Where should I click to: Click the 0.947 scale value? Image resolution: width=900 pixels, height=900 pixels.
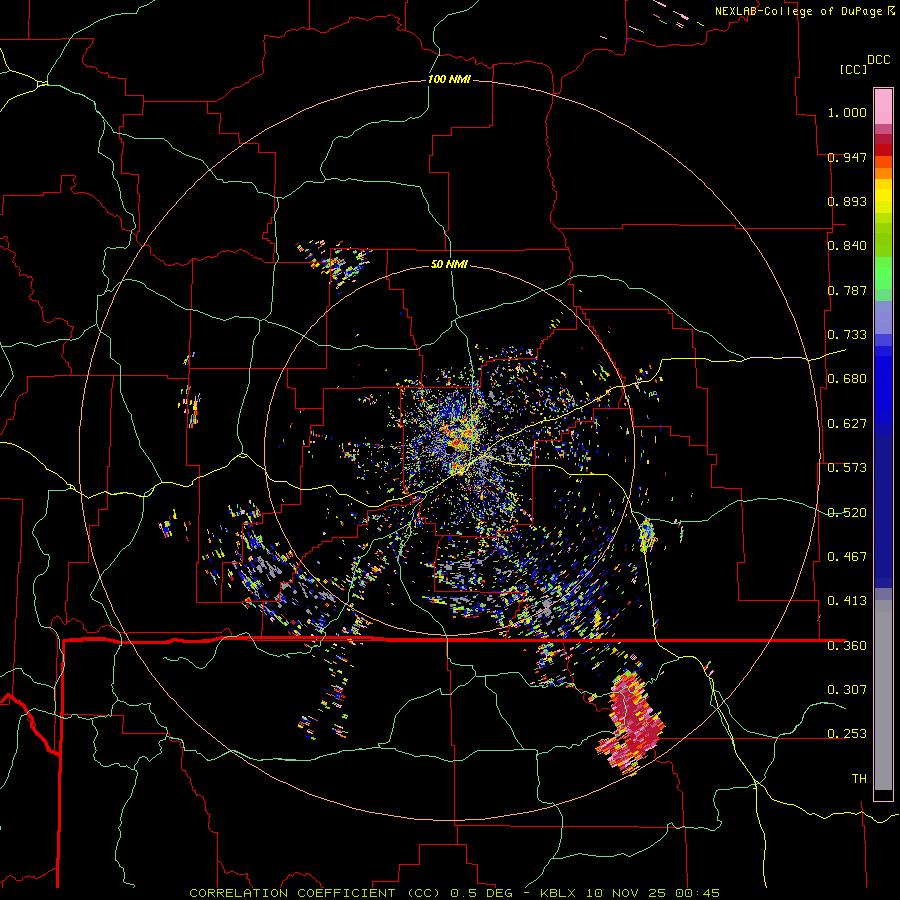point(847,157)
